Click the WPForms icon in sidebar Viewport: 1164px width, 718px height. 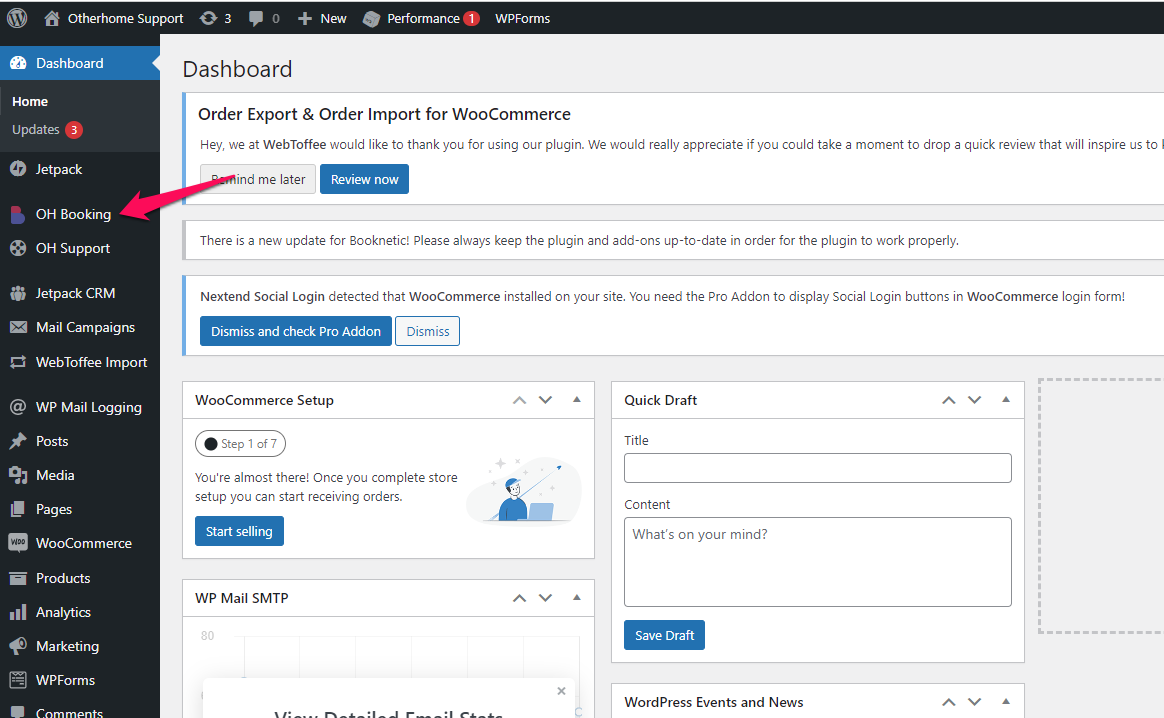18,679
